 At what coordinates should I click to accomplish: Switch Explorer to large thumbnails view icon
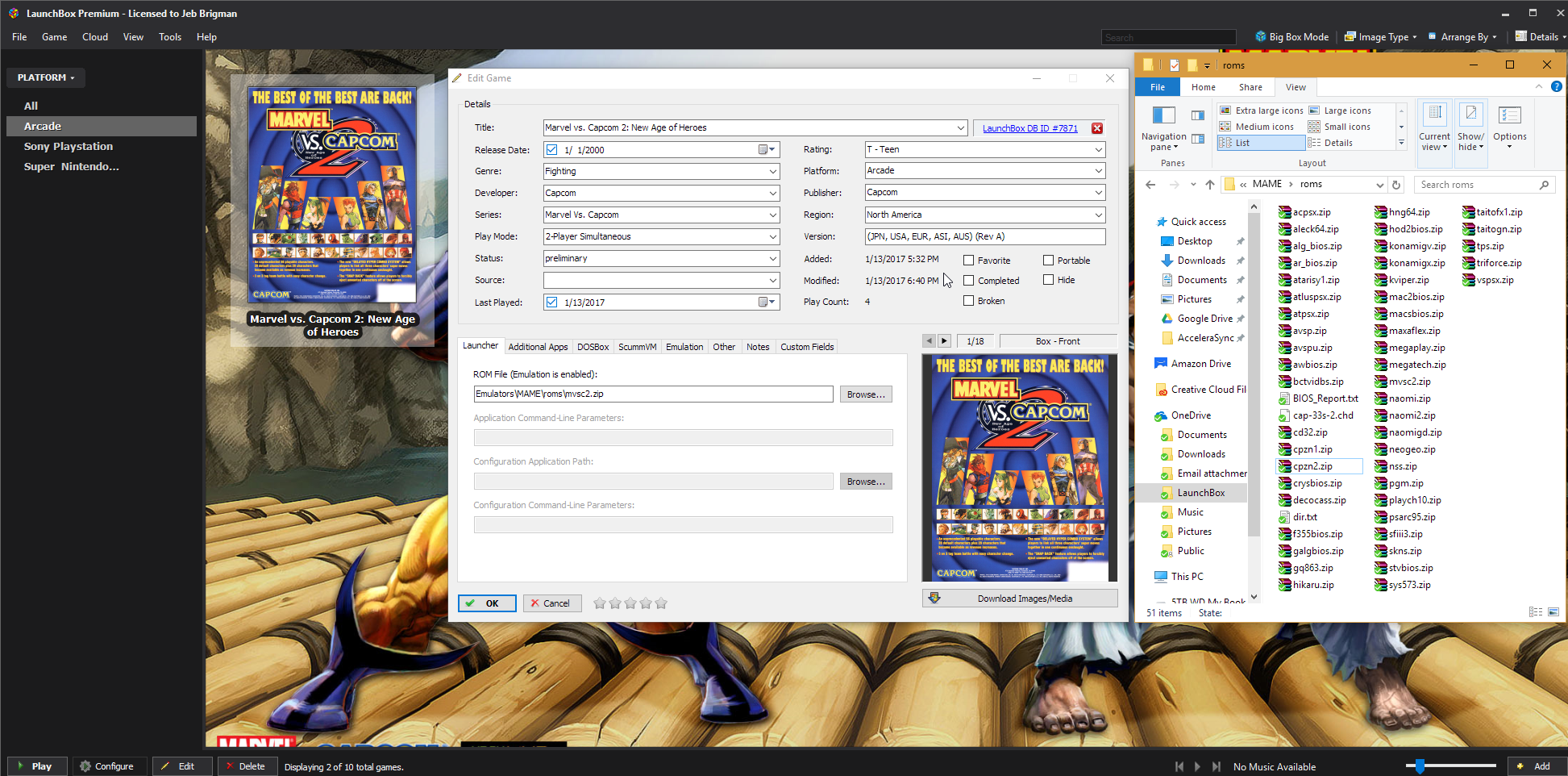[x=1553, y=612]
